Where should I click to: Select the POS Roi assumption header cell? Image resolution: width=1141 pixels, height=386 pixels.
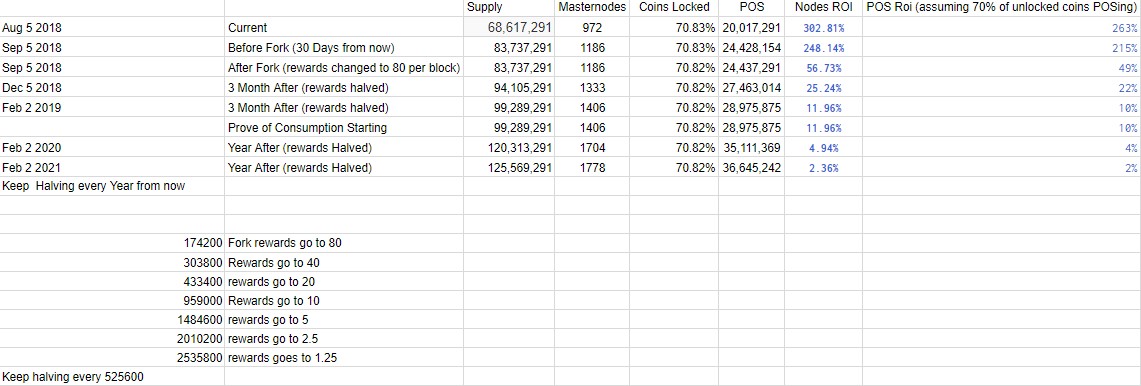click(x=1001, y=7)
